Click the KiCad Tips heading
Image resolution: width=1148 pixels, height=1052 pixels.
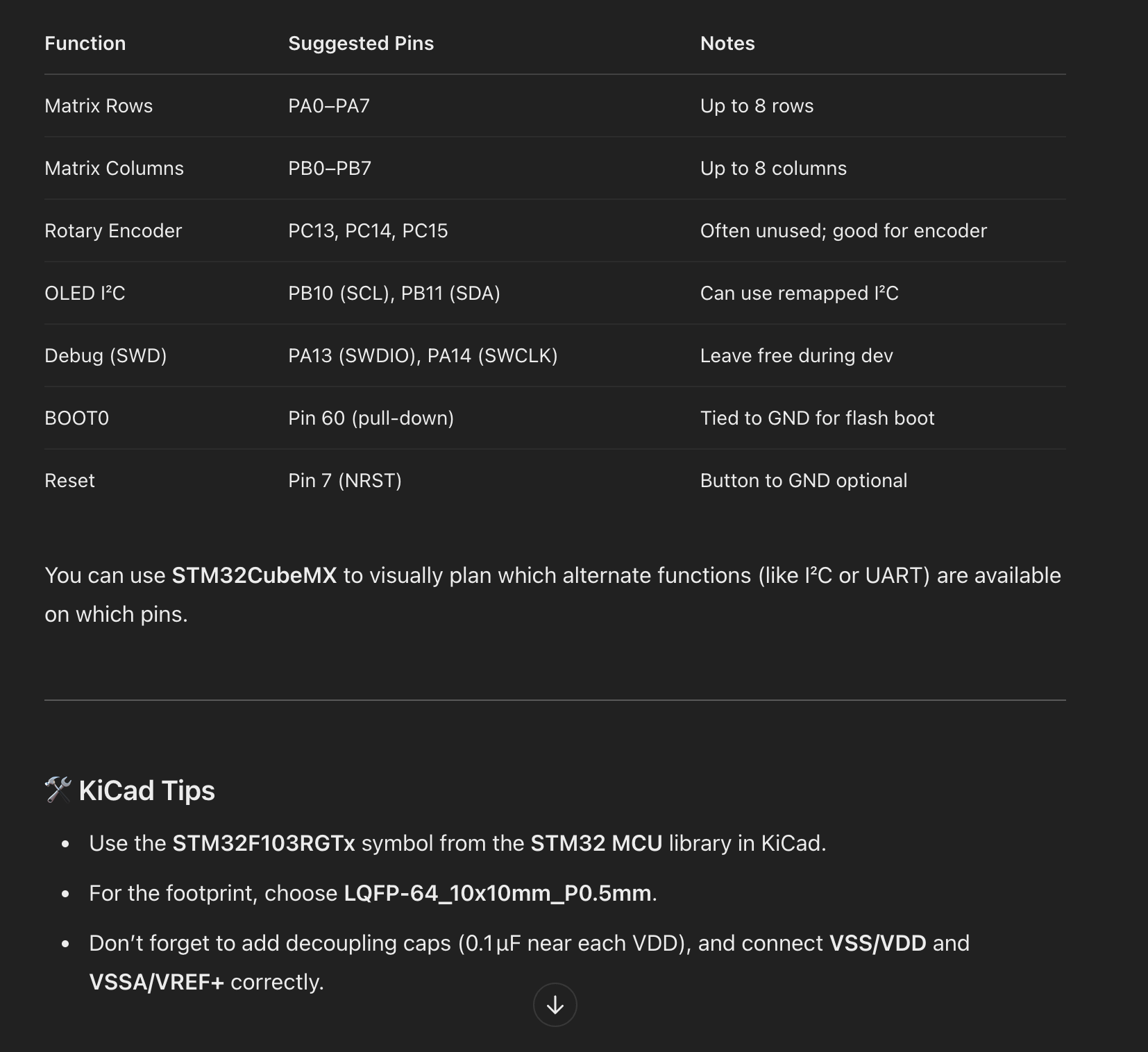[146, 790]
